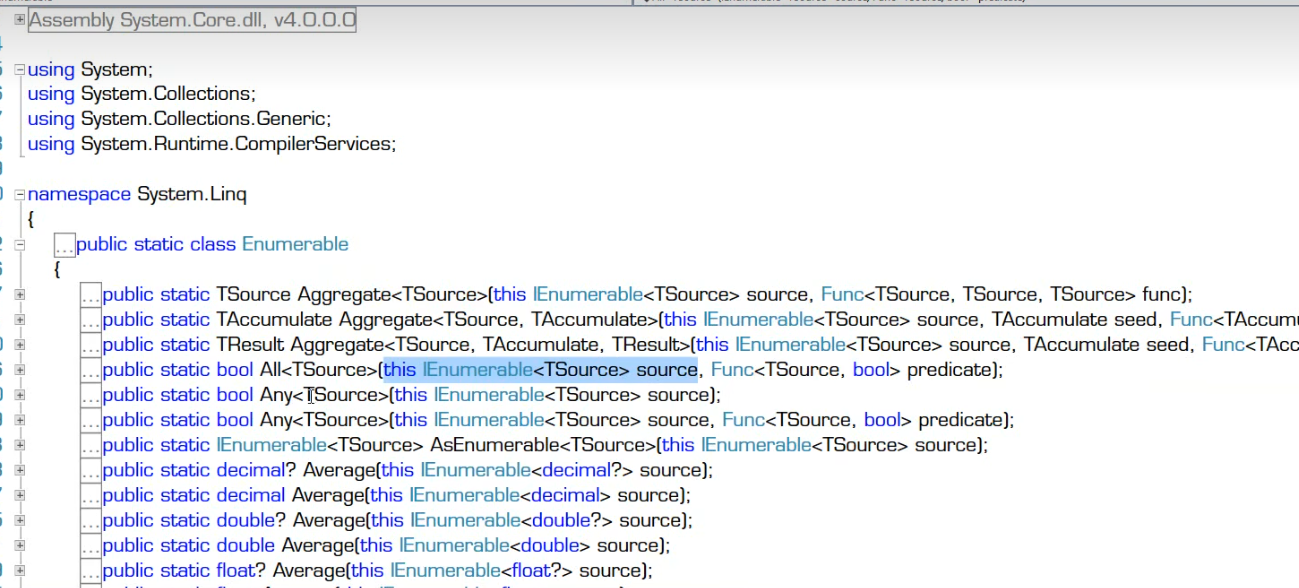The height and width of the screenshot is (588, 1299).
Task: Click 'TAccumulate seed' in TResult Aggregate line
Action: [1107, 345]
